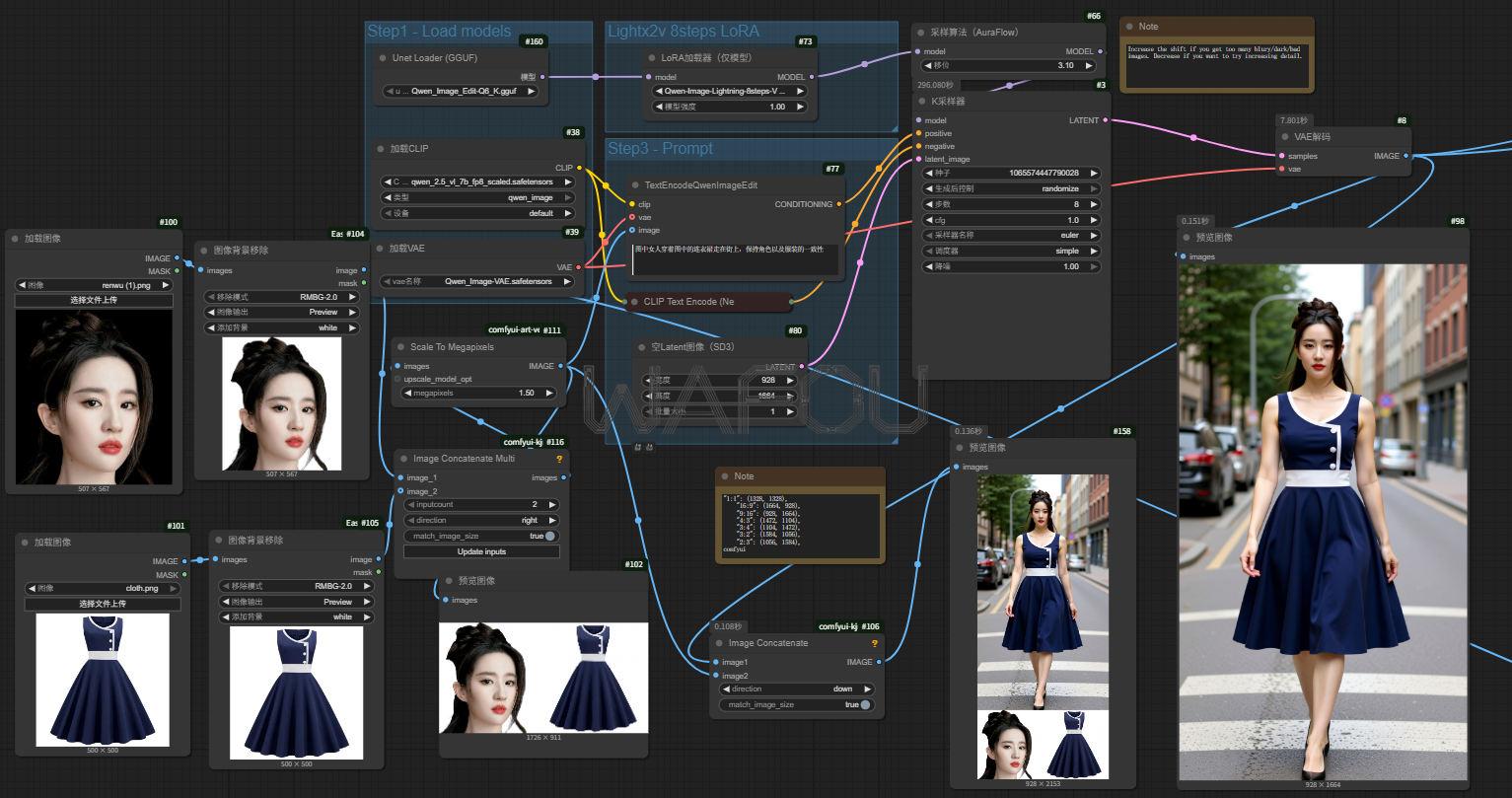Viewport: 1512px width, 798px height.
Task: Collapse the LoRA加载器 node via its dot
Action: click(652, 58)
